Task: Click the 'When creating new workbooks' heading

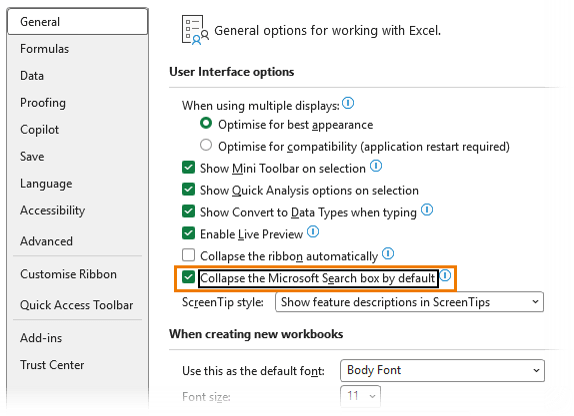Action: point(256,334)
